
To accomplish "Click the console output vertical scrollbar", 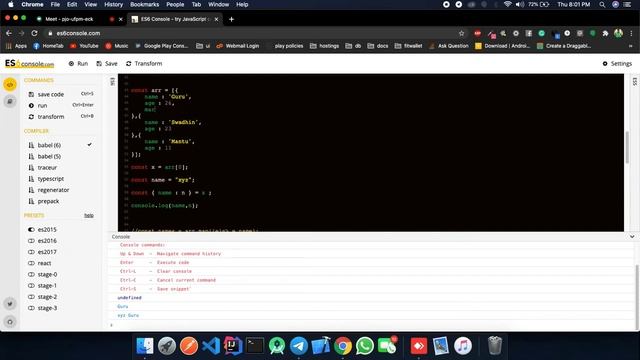I will pos(637,297).
